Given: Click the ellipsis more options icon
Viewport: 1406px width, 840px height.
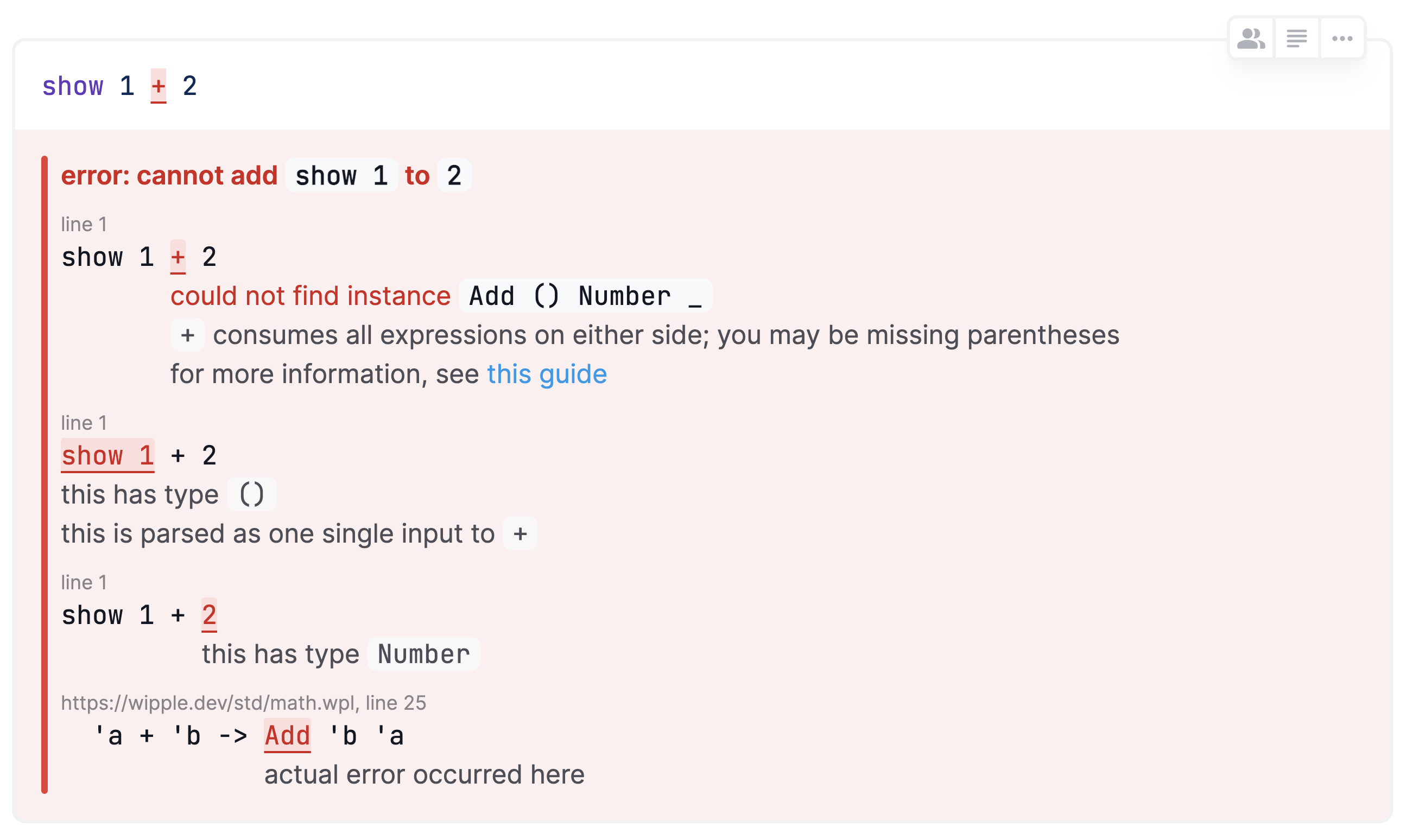Looking at the screenshot, I should pos(1343,38).
